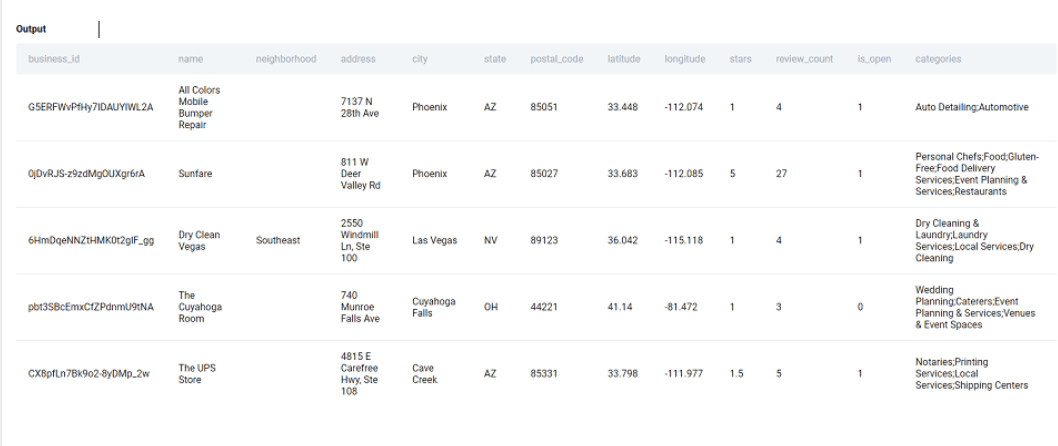Click the categories column header
Screen dimensions: 1058x446
point(938,59)
